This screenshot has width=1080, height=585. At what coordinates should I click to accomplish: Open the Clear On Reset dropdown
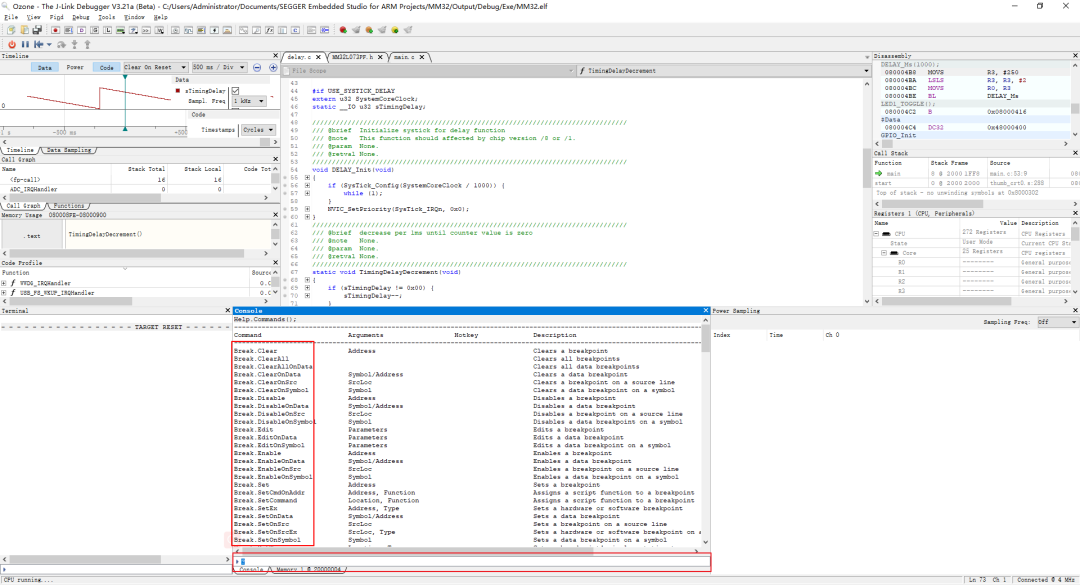[x=155, y=68]
